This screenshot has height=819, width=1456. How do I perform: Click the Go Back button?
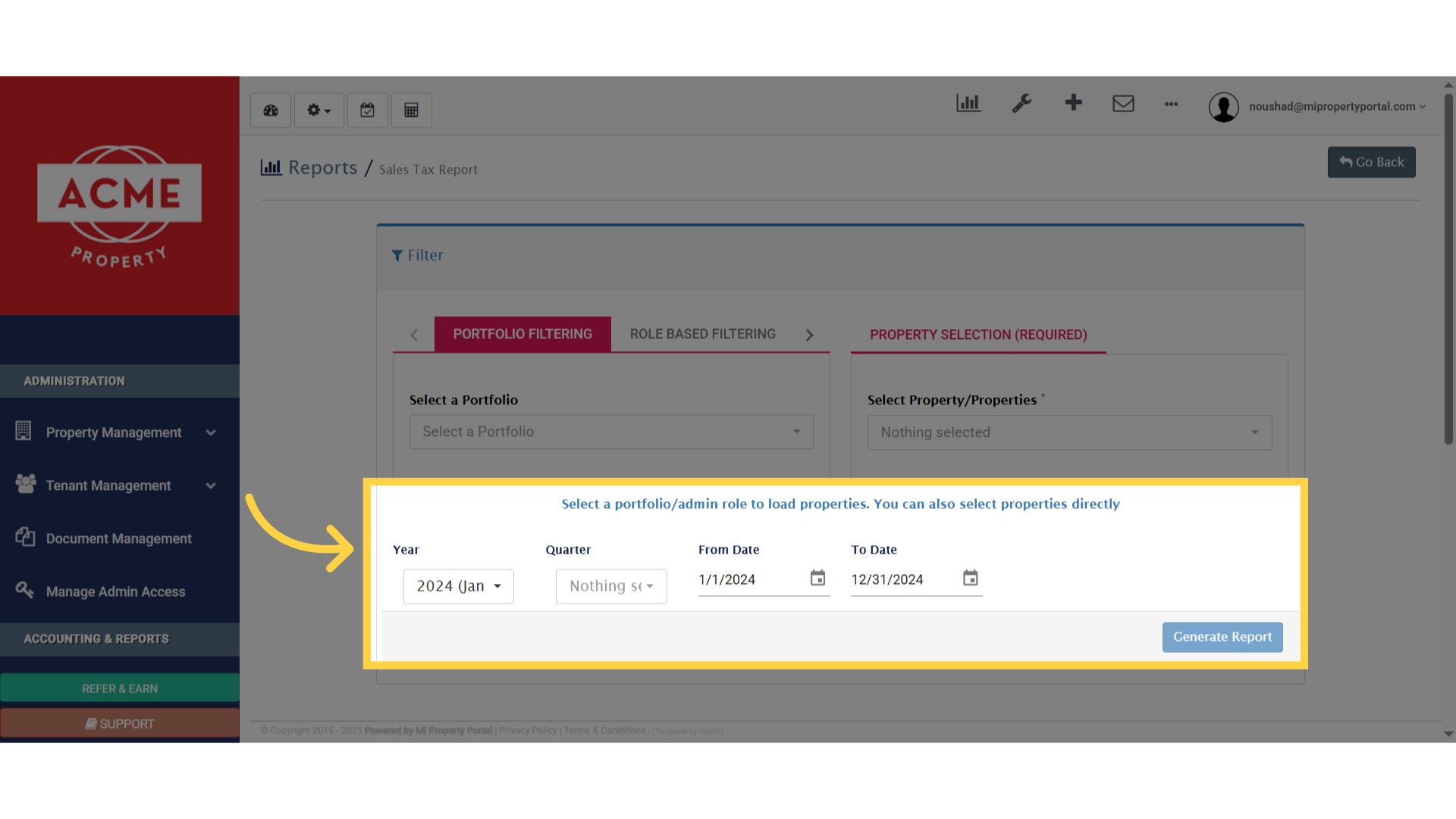coord(1371,162)
